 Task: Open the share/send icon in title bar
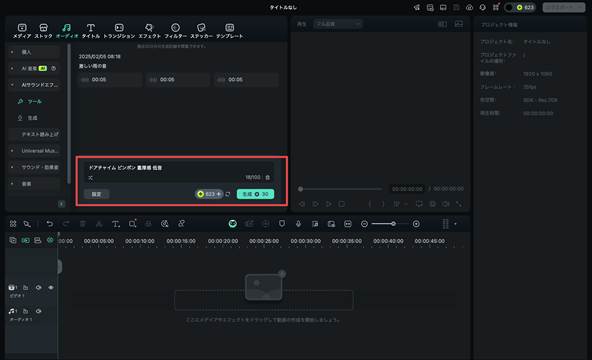[x=416, y=8]
